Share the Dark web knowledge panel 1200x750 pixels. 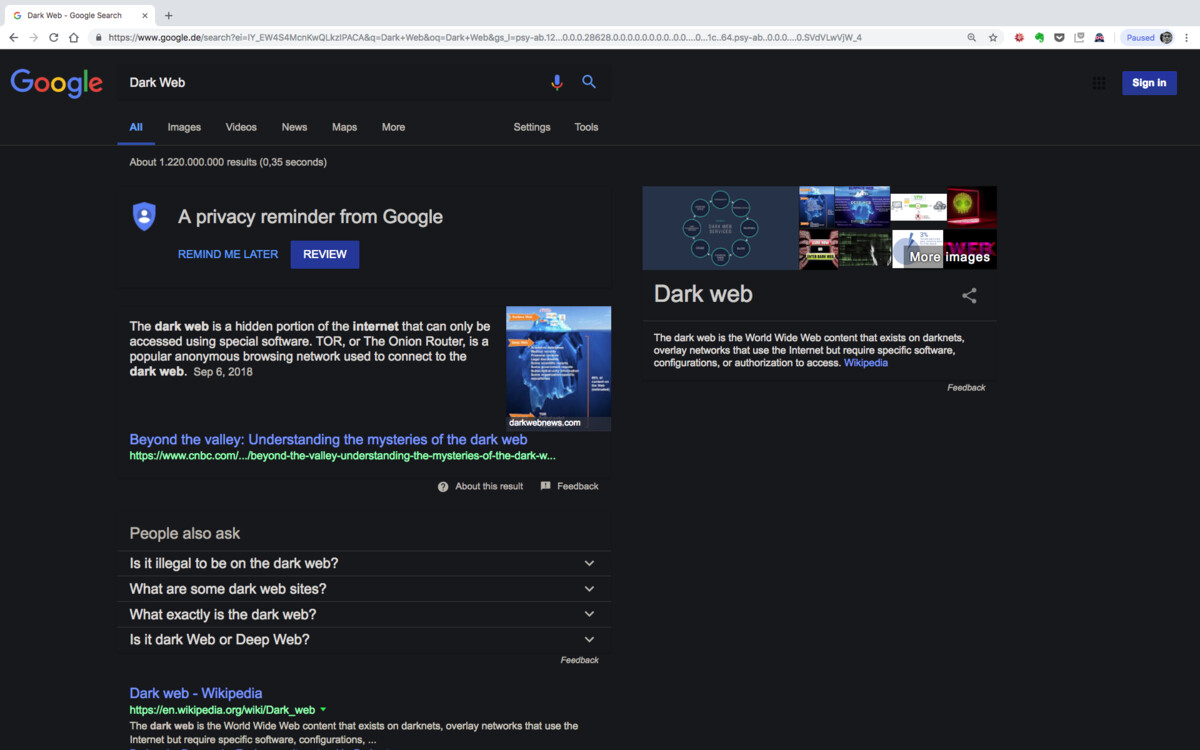tap(968, 294)
